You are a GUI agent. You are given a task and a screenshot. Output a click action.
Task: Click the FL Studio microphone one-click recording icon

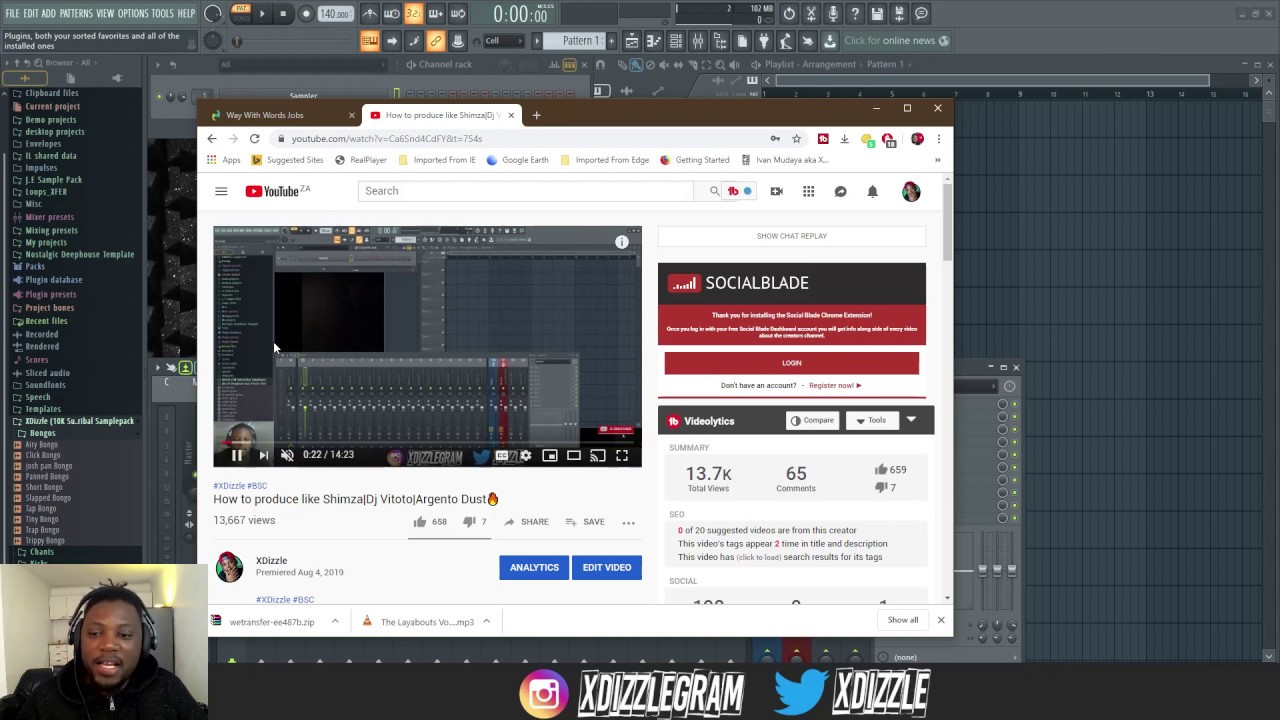pos(834,14)
